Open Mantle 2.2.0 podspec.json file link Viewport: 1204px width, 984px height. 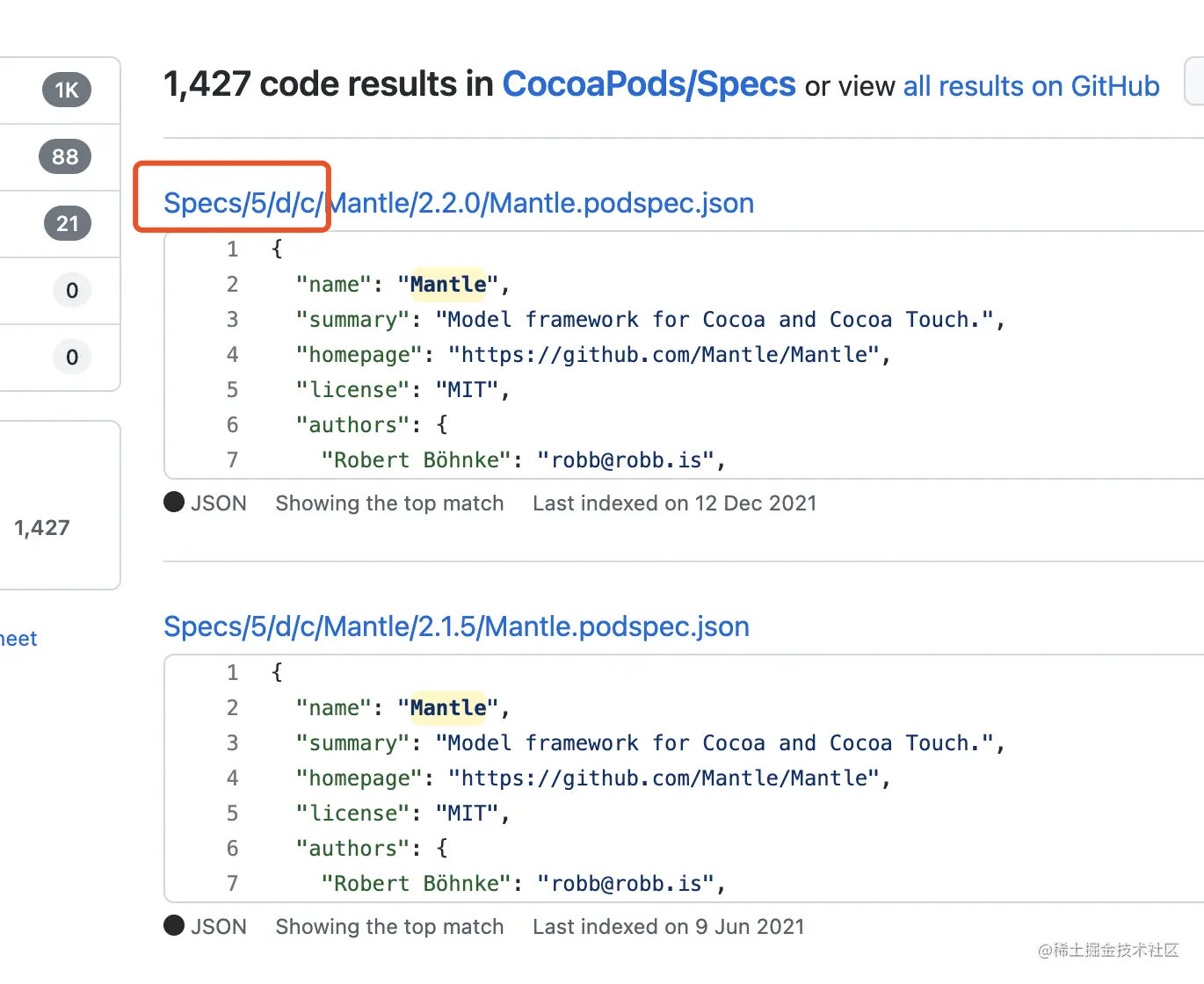pos(459,203)
